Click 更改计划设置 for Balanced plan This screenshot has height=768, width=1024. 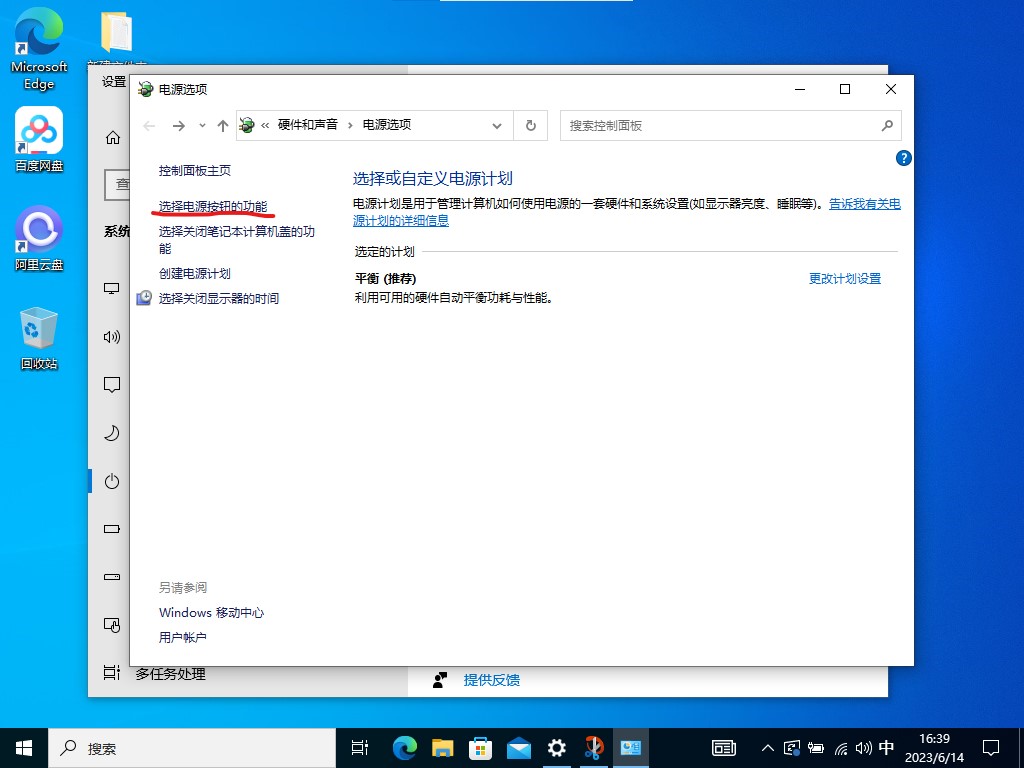pyautogui.click(x=844, y=279)
